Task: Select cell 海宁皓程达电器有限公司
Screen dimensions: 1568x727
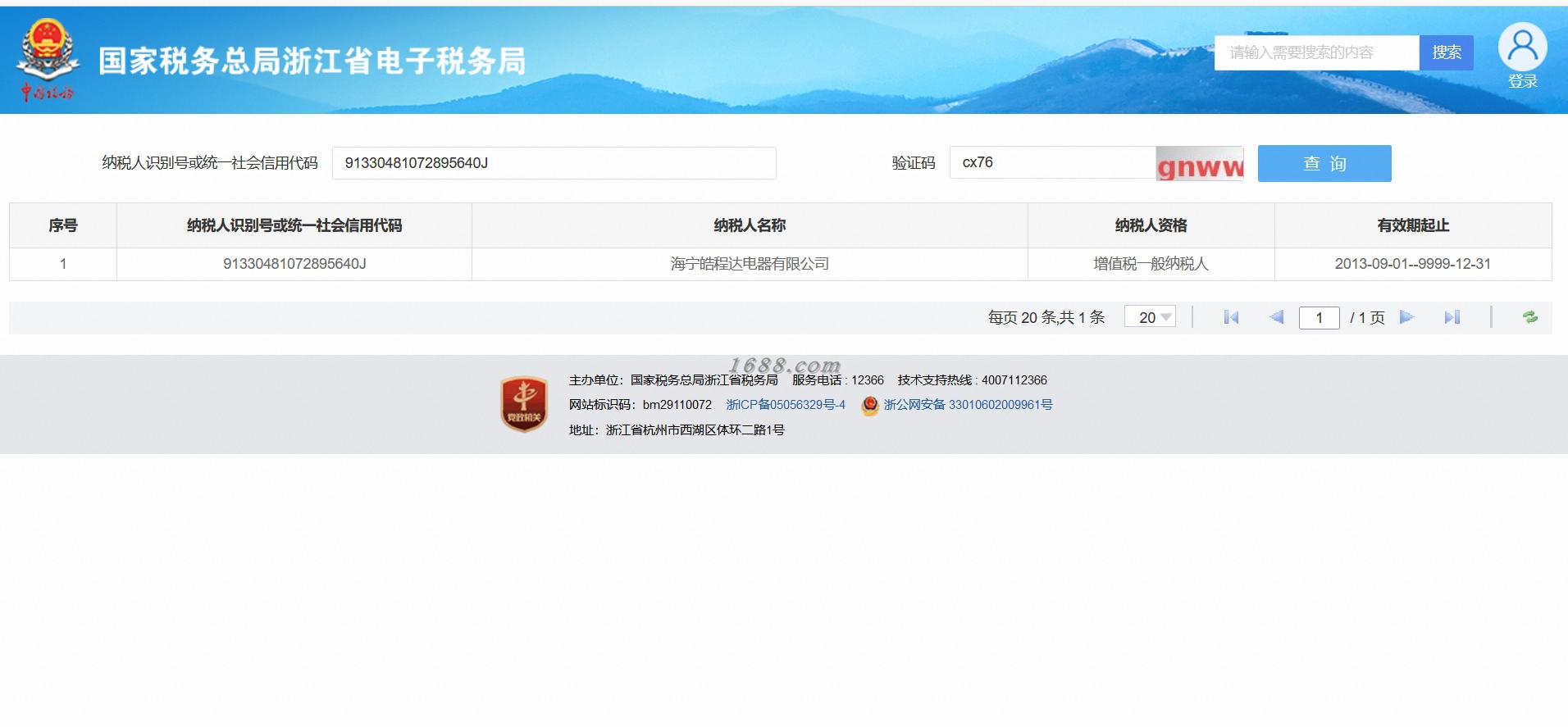Action: pyautogui.click(x=750, y=264)
